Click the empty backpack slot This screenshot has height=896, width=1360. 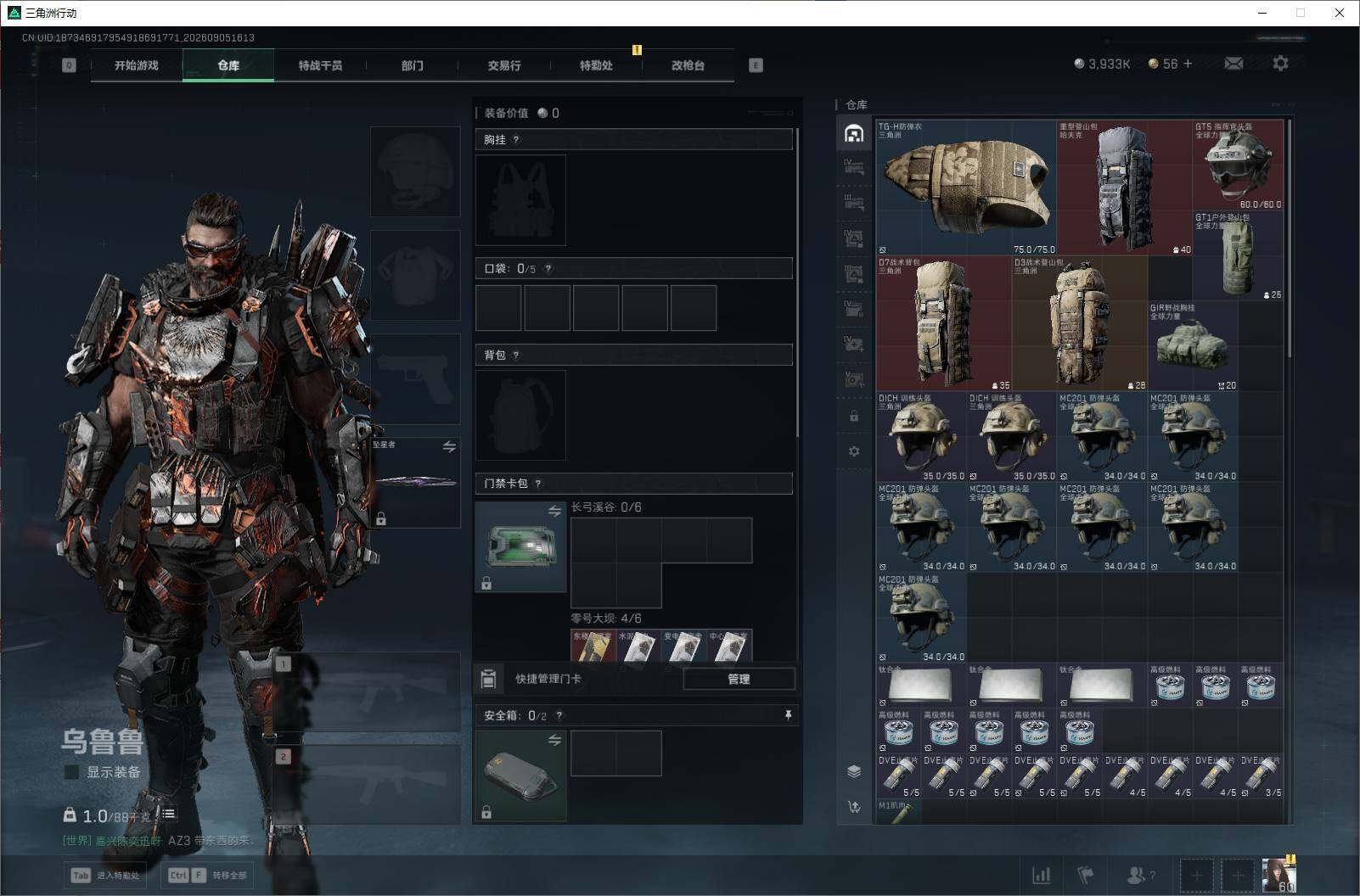520,415
